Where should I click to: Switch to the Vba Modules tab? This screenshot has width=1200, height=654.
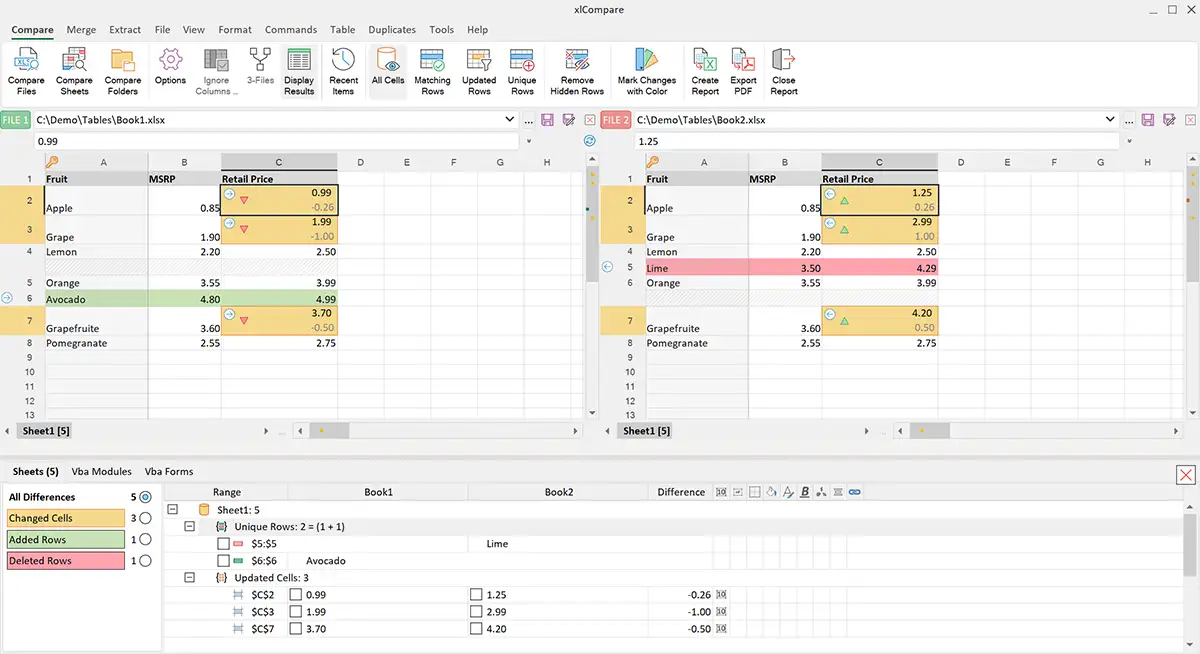pyautogui.click(x=100, y=471)
